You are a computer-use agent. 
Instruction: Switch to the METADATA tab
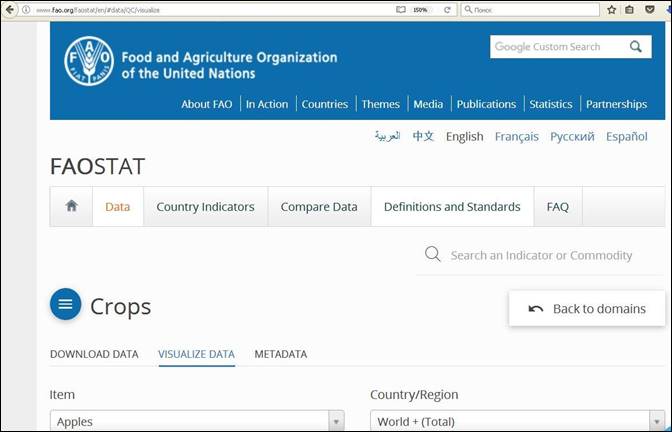click(x=280, y=354)
